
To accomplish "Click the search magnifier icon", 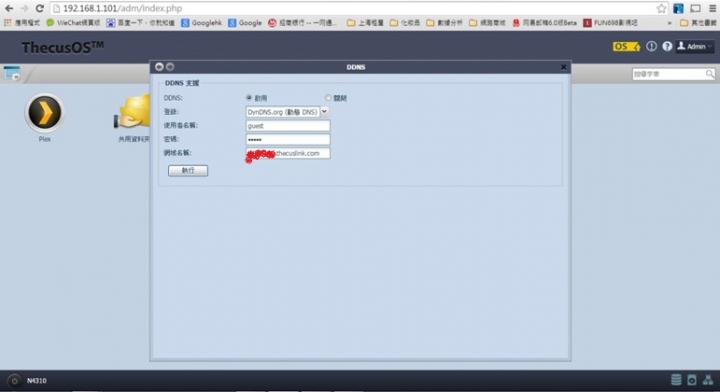I will coord(709,74).
